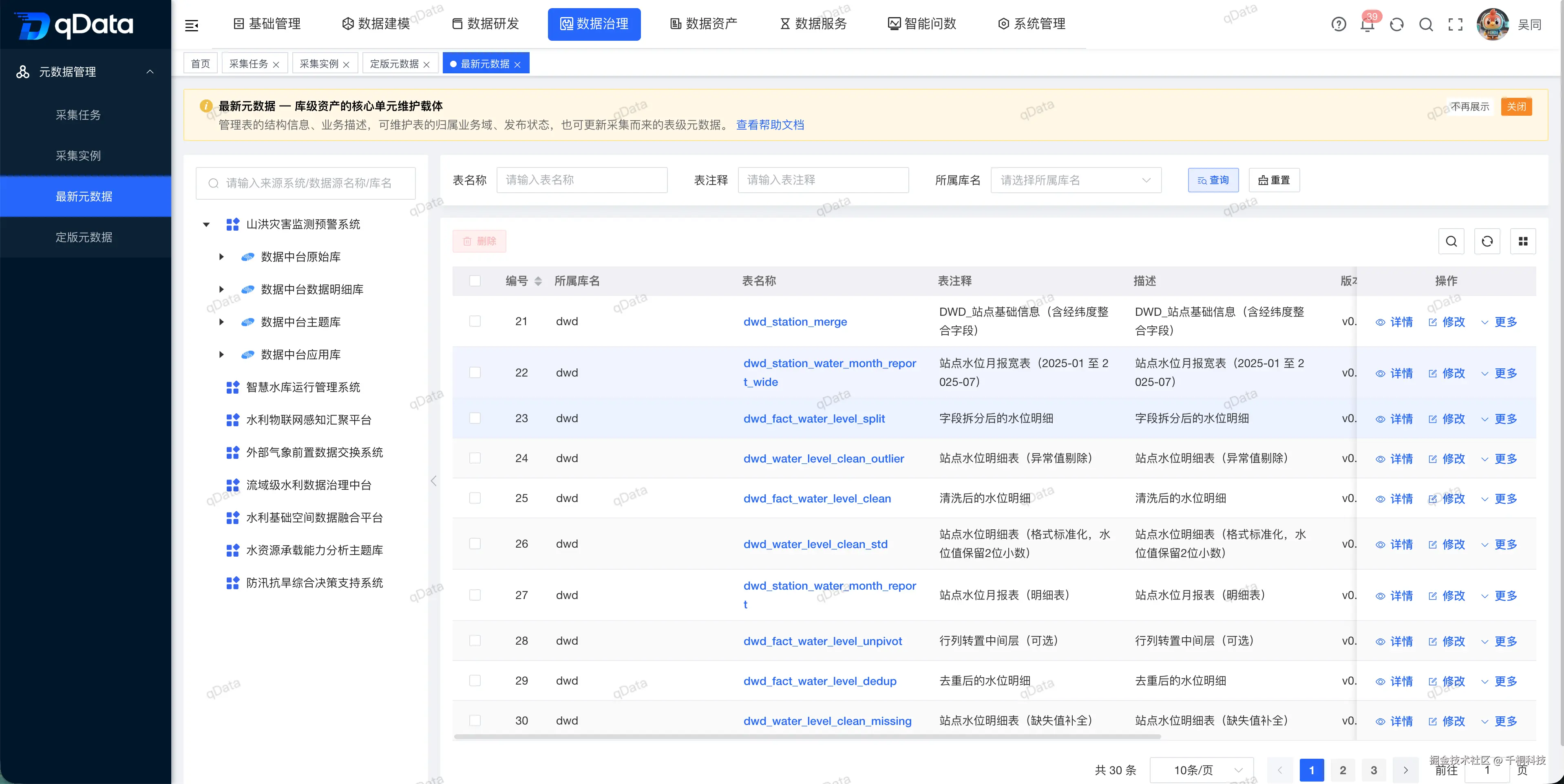Click the 数据中台原始库 database icon

click(247, 257)
